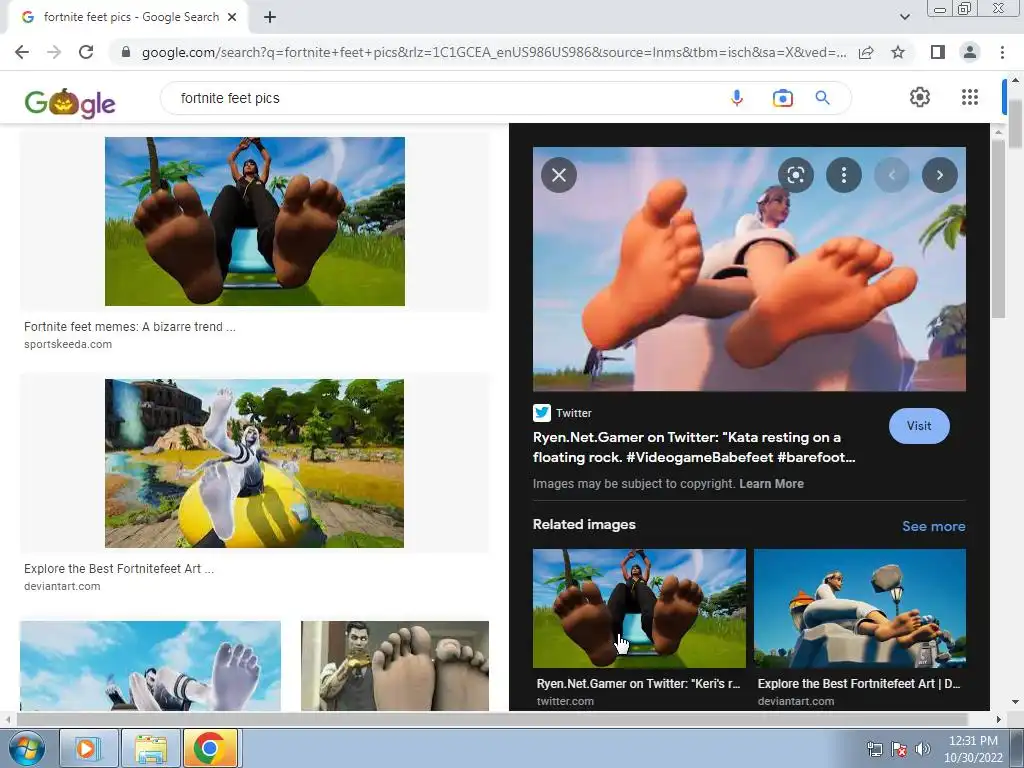Bookmark this page with the star
This screenshot has height=768, width=1024.
(x=898, y=52)
